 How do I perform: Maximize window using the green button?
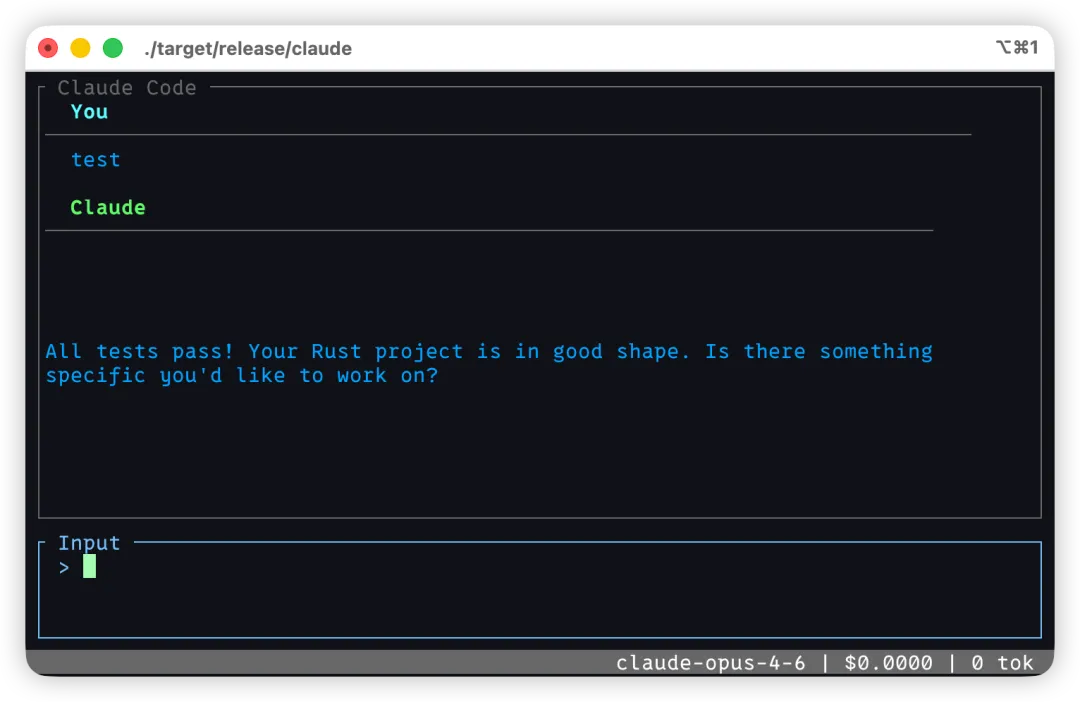(x=112, y=48)
